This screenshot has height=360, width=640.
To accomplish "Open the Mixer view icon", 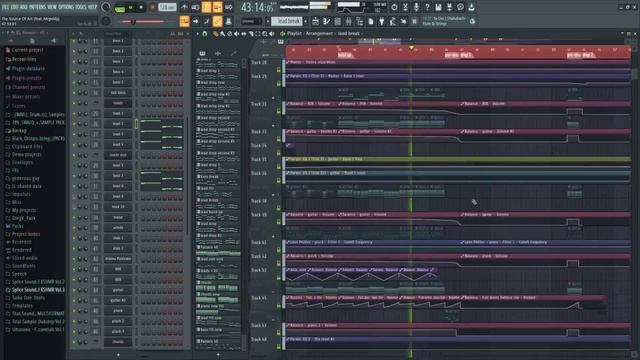I will 349,21.
